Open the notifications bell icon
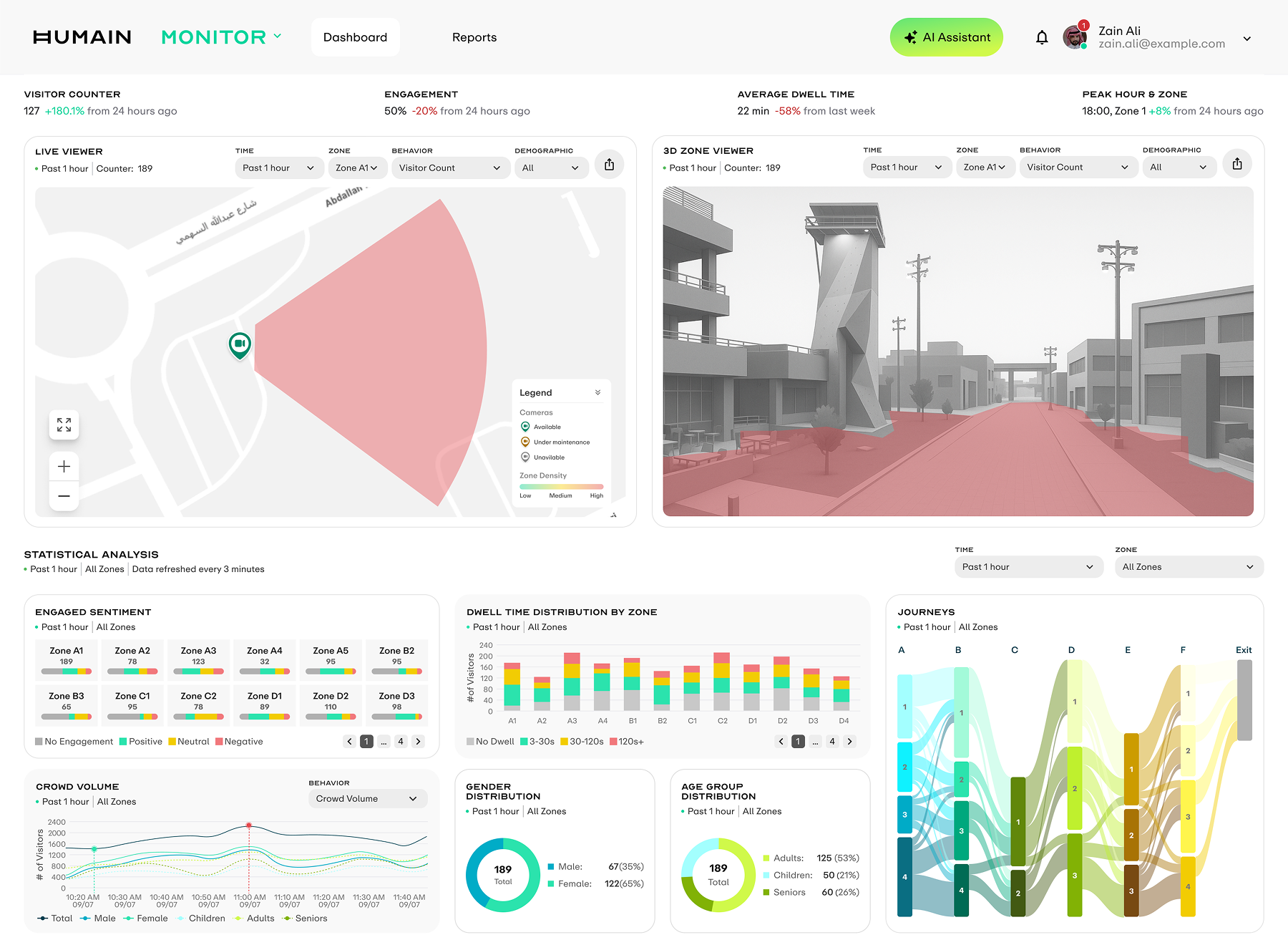1288x945 pixels. (x=1043, y=37)
